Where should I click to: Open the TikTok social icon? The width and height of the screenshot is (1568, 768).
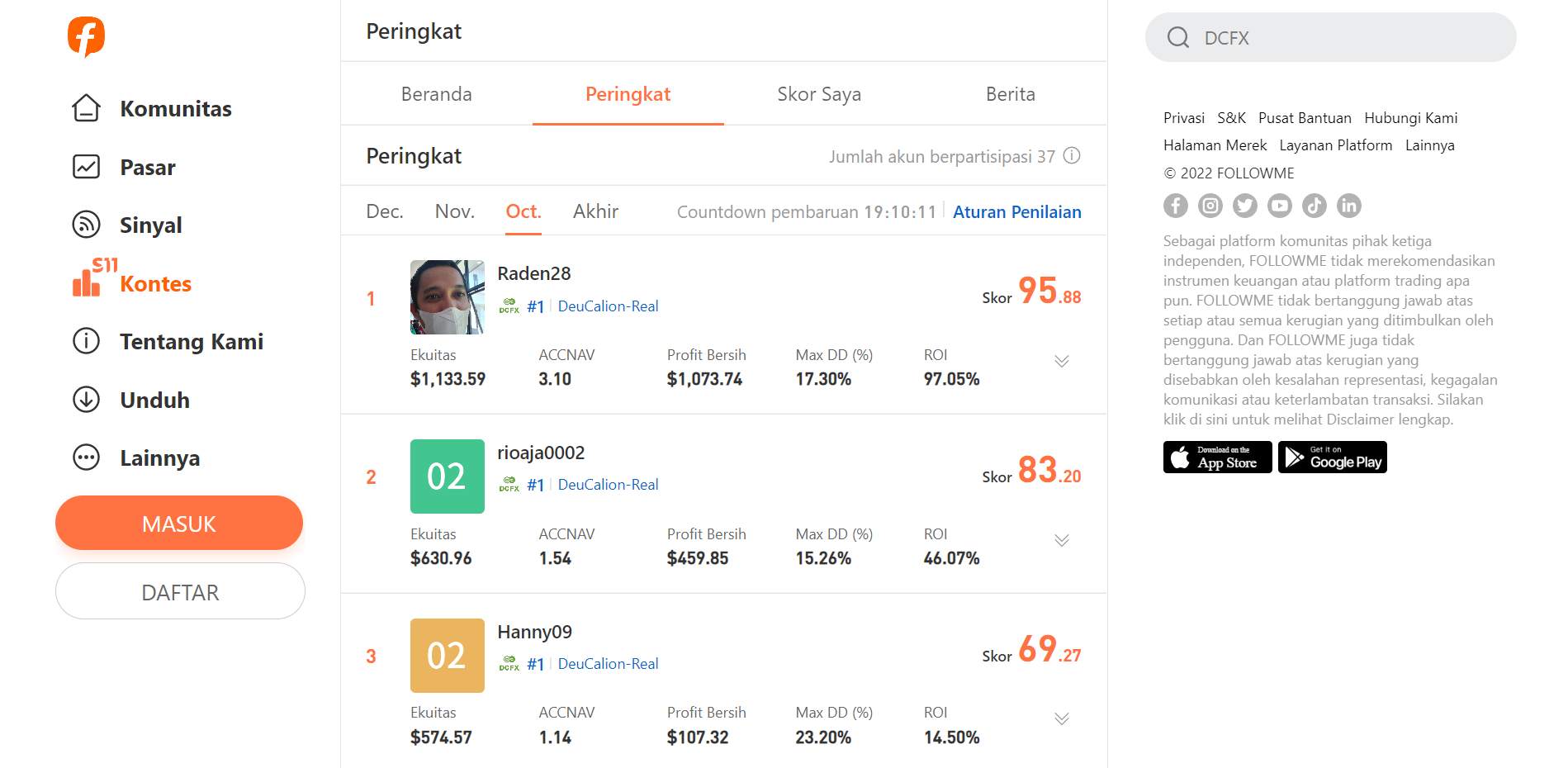click(1315, 206)
